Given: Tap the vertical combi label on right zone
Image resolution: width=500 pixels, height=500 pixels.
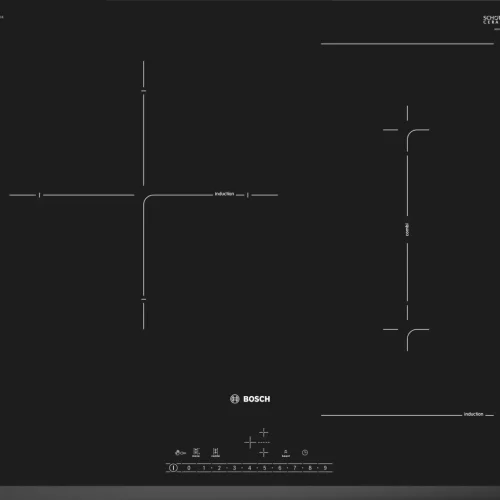Looking at the screenshot, I should (x=407, y=230).
